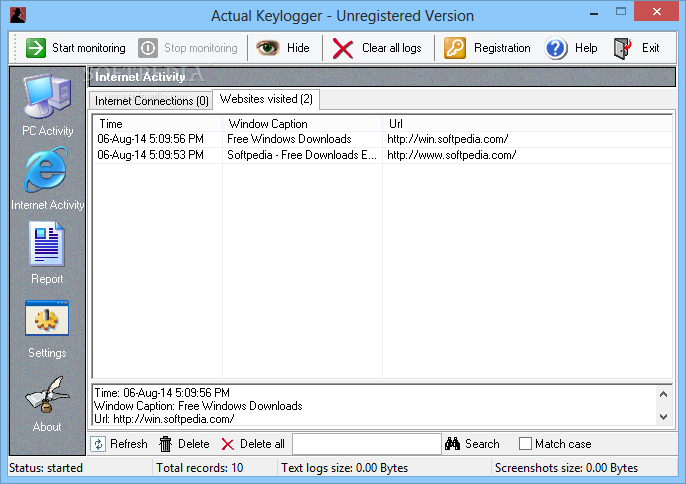Screen dimensions: 686x484
Task: Select the Internet Explorer icon for Internet Activity
Action: pyautogui.click(x=46, y=170)
